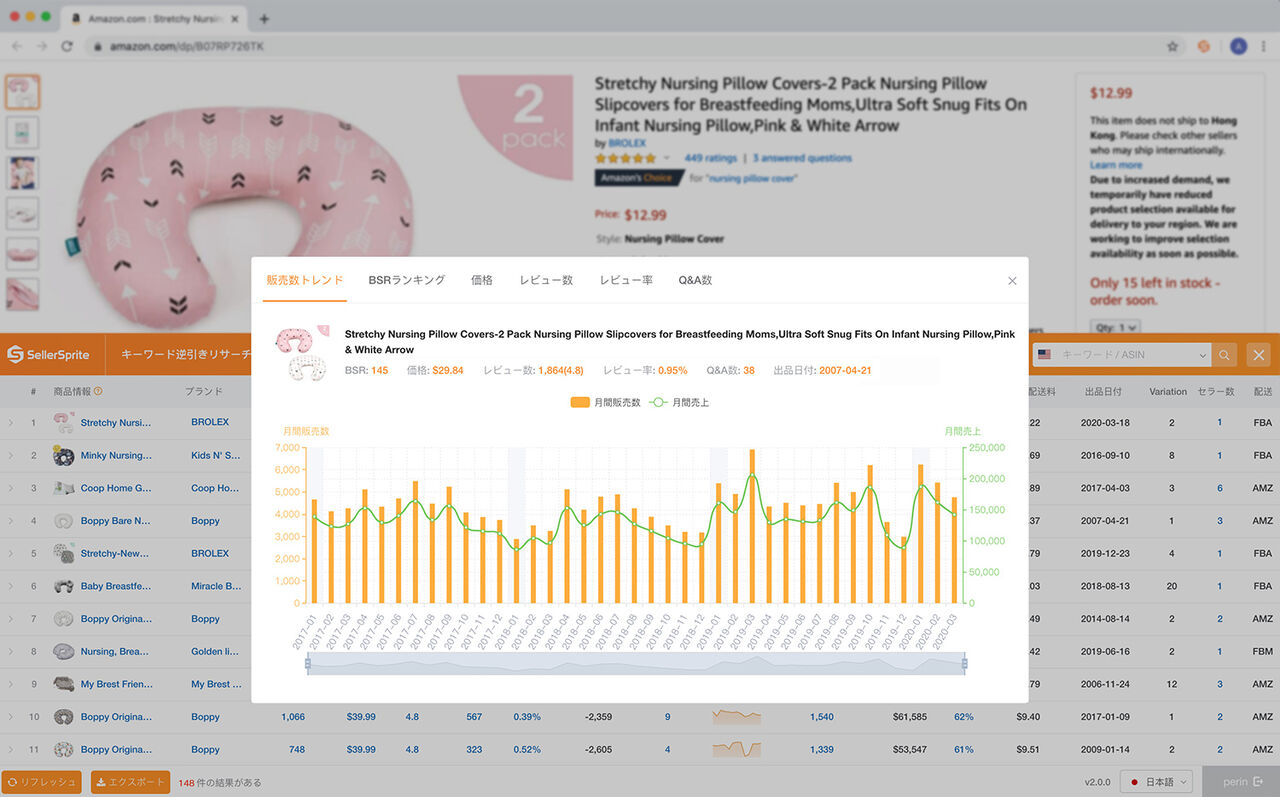Close the SellerSprite panel with the X

click(1259, 355)
